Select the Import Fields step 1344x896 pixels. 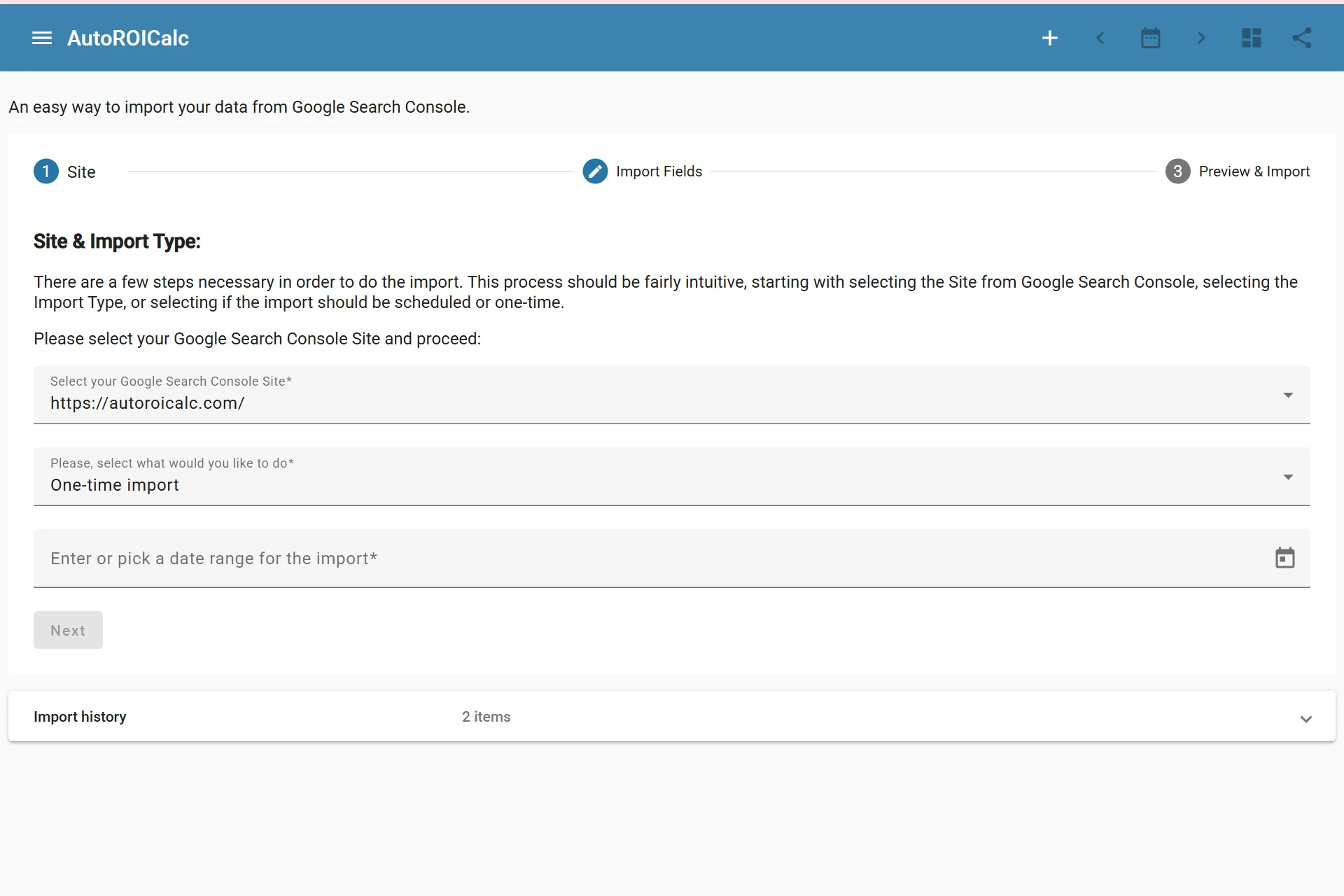642,171
